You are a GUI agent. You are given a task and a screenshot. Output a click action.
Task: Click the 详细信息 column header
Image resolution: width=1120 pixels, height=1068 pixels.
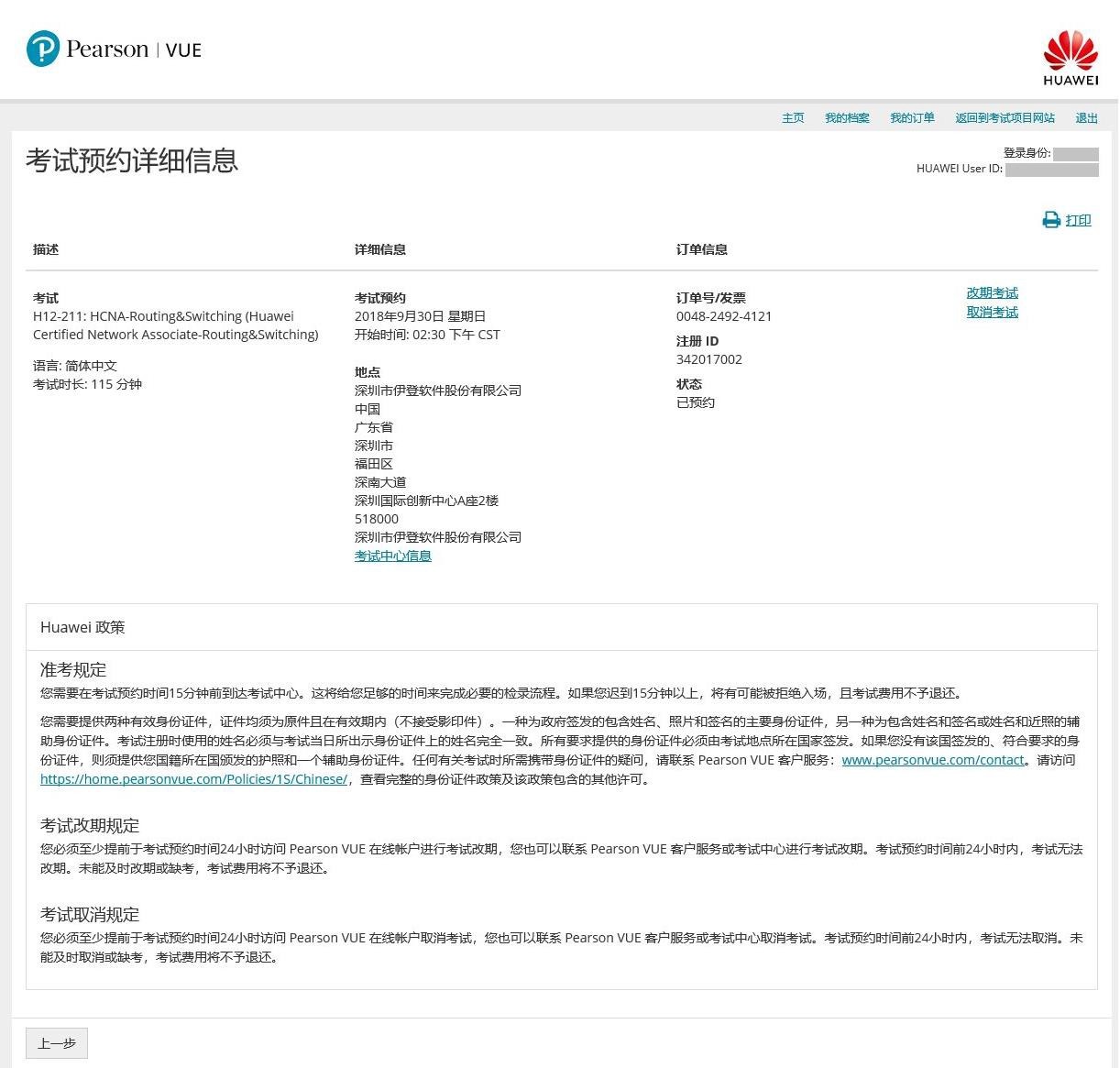[x=380, y=249]
